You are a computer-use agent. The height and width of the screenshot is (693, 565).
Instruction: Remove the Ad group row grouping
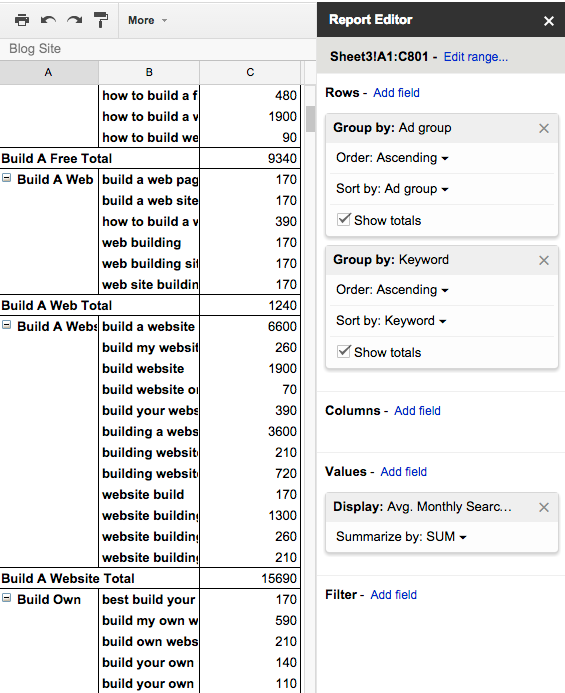[544, 128]
